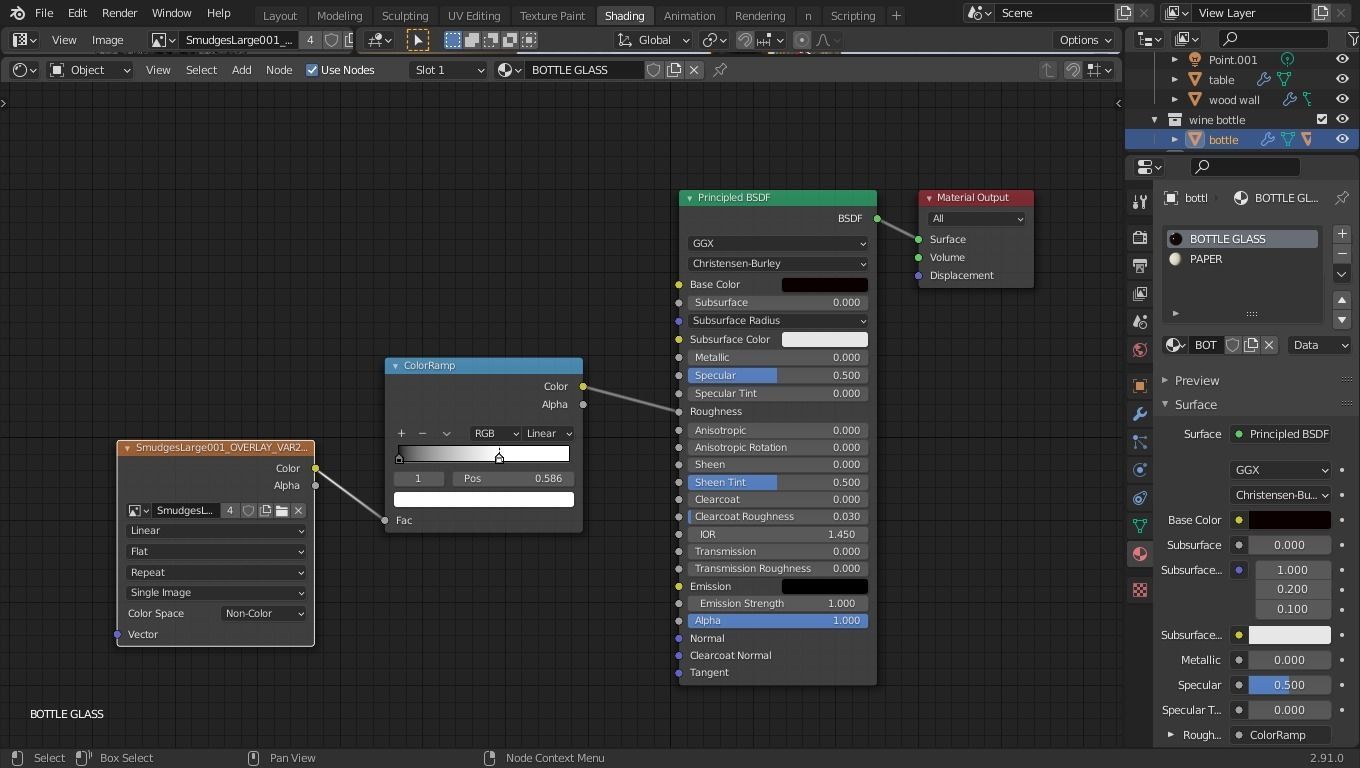Viewport: 1360px width, 768px height.
Task: Open the Render menu
Action: pos(119,14)
